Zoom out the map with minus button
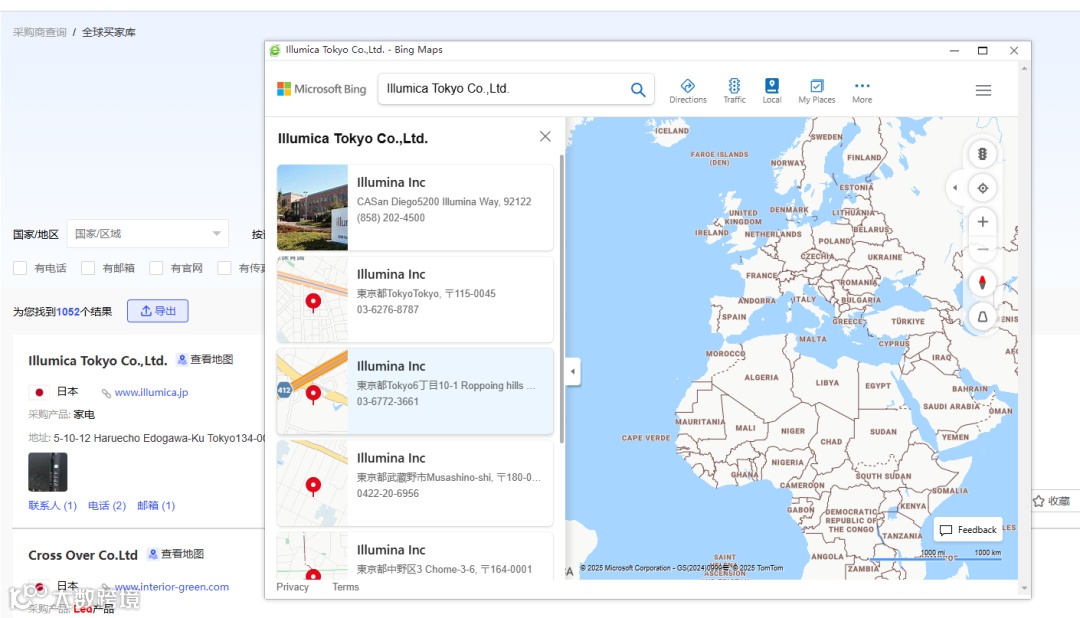1080x618 pixels. pos(982,249)
